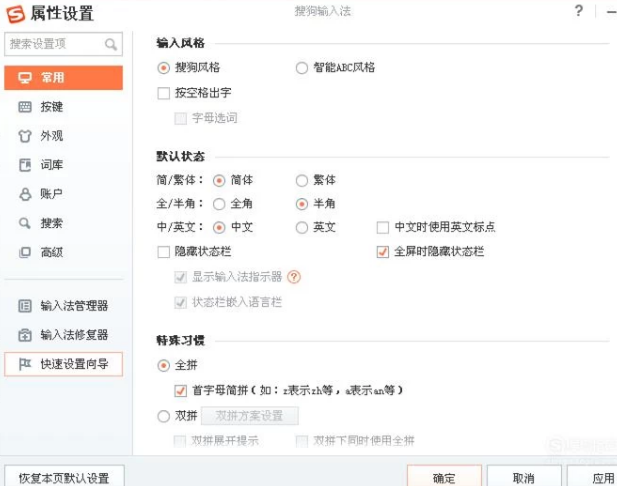
Task: Switch to the 高级 settings tab
Action: point(63,252)
